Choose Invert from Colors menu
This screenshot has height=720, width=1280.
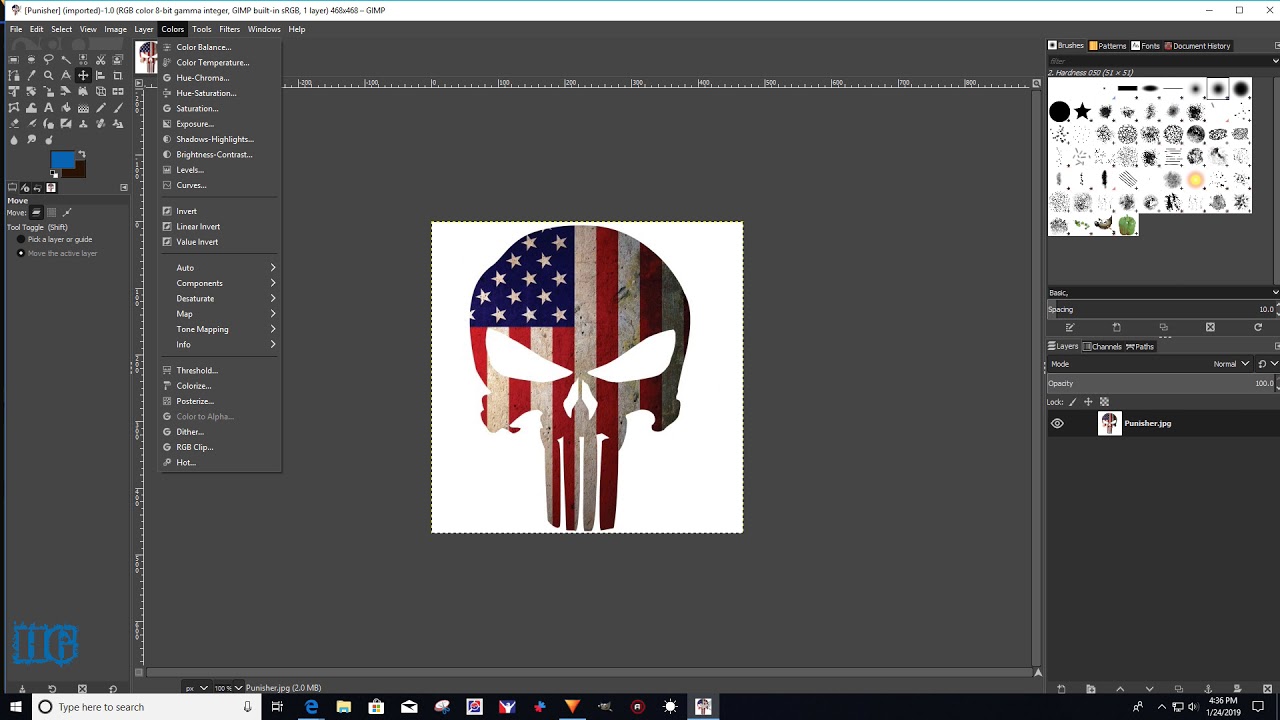pyautogui.click(x=220, y=211)
